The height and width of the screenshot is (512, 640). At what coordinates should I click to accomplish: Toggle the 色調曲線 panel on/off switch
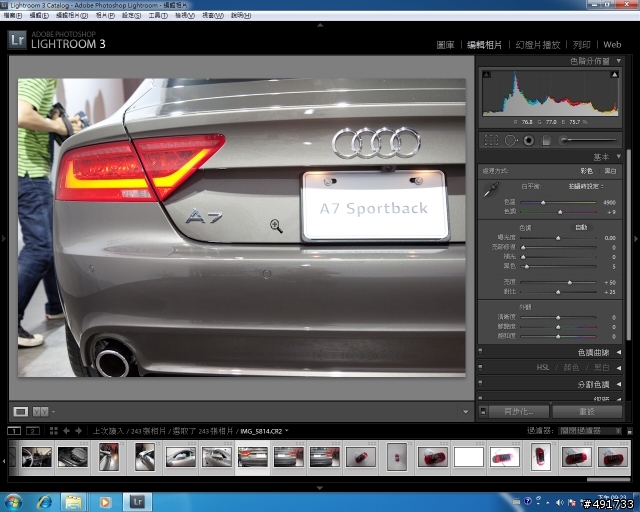point(480,352)
